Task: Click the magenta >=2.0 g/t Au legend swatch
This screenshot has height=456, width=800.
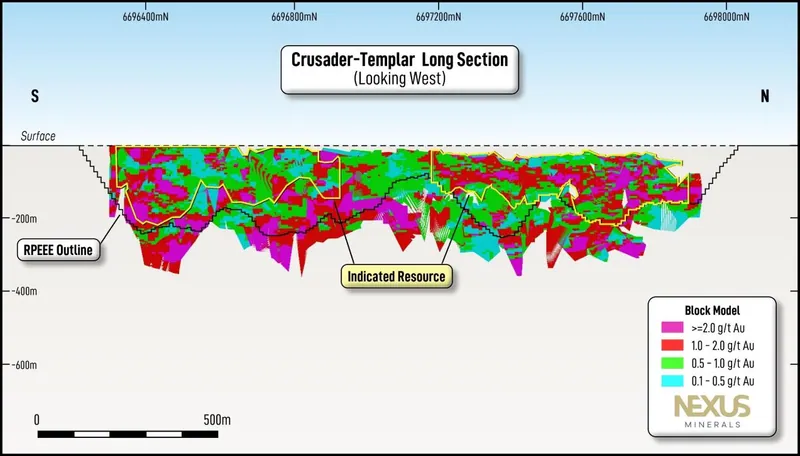Action: pyautogui.click(x=672, y=327)
